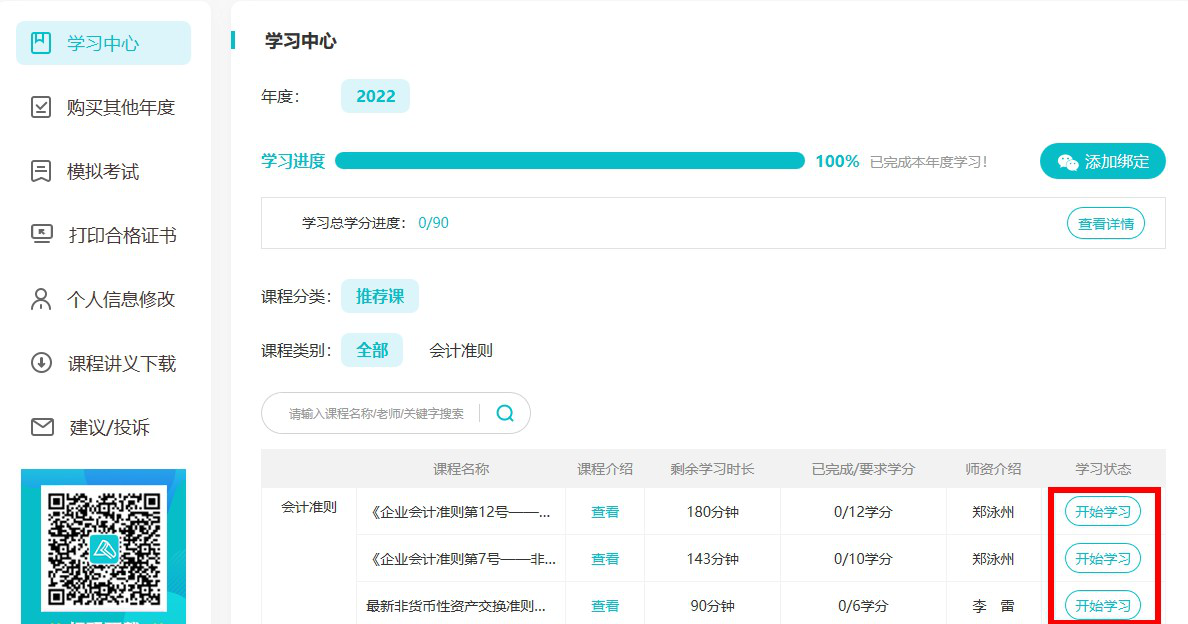Select the 推荐课 course category
The height and width of the screenshot is (624, 1188).
point(380,296)
